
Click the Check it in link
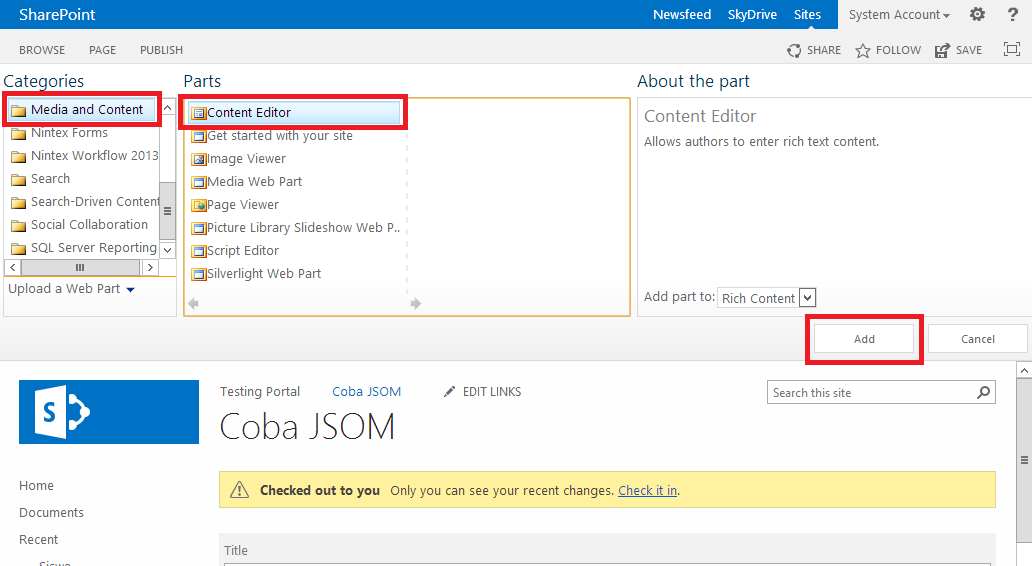point(647,491)
